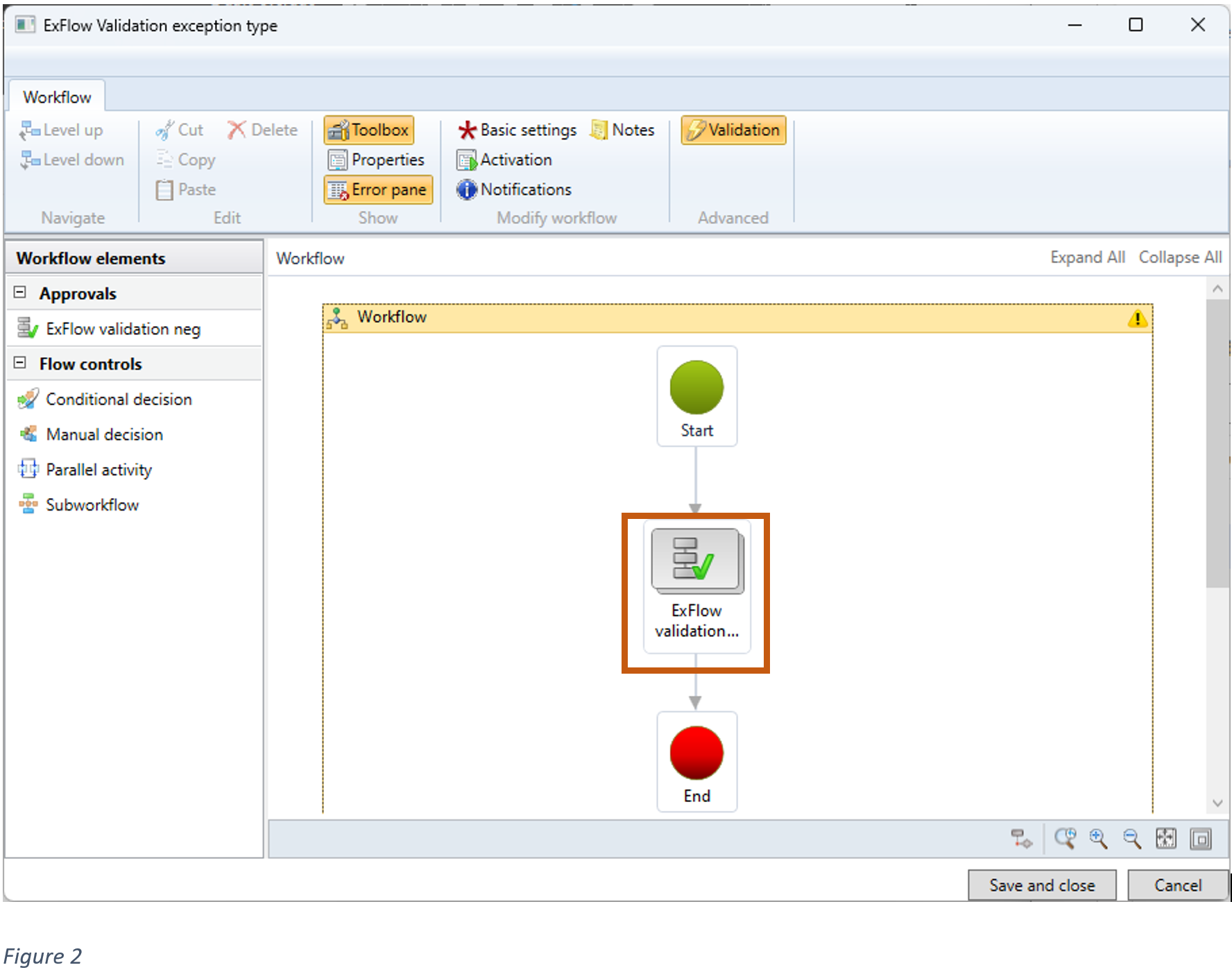Click the connector routing icon in bottom bar
The height and width of the screenshot is (972, 1232).
tap(1021, 839)
